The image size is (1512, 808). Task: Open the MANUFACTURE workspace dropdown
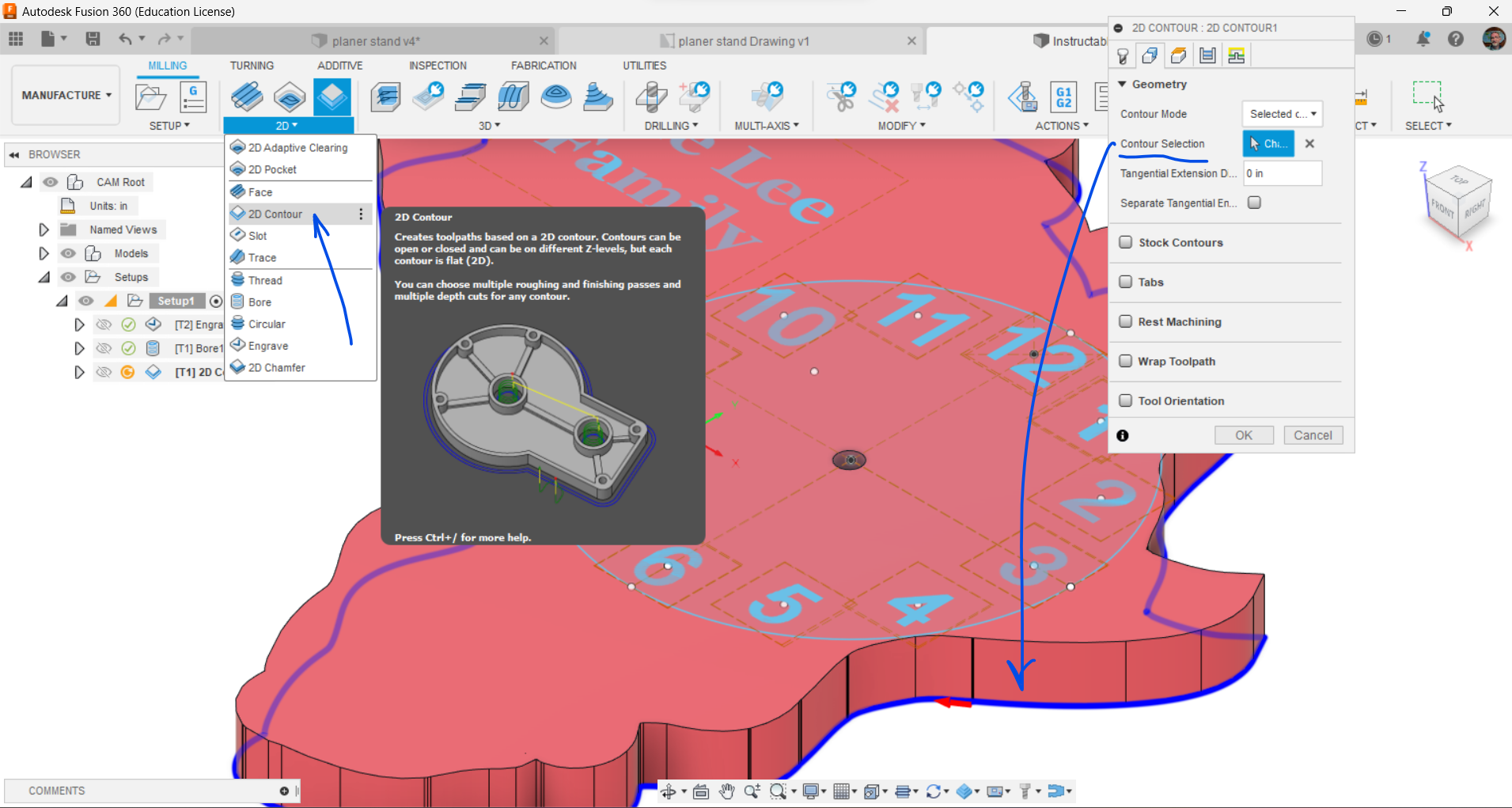[x=66, y=95]
